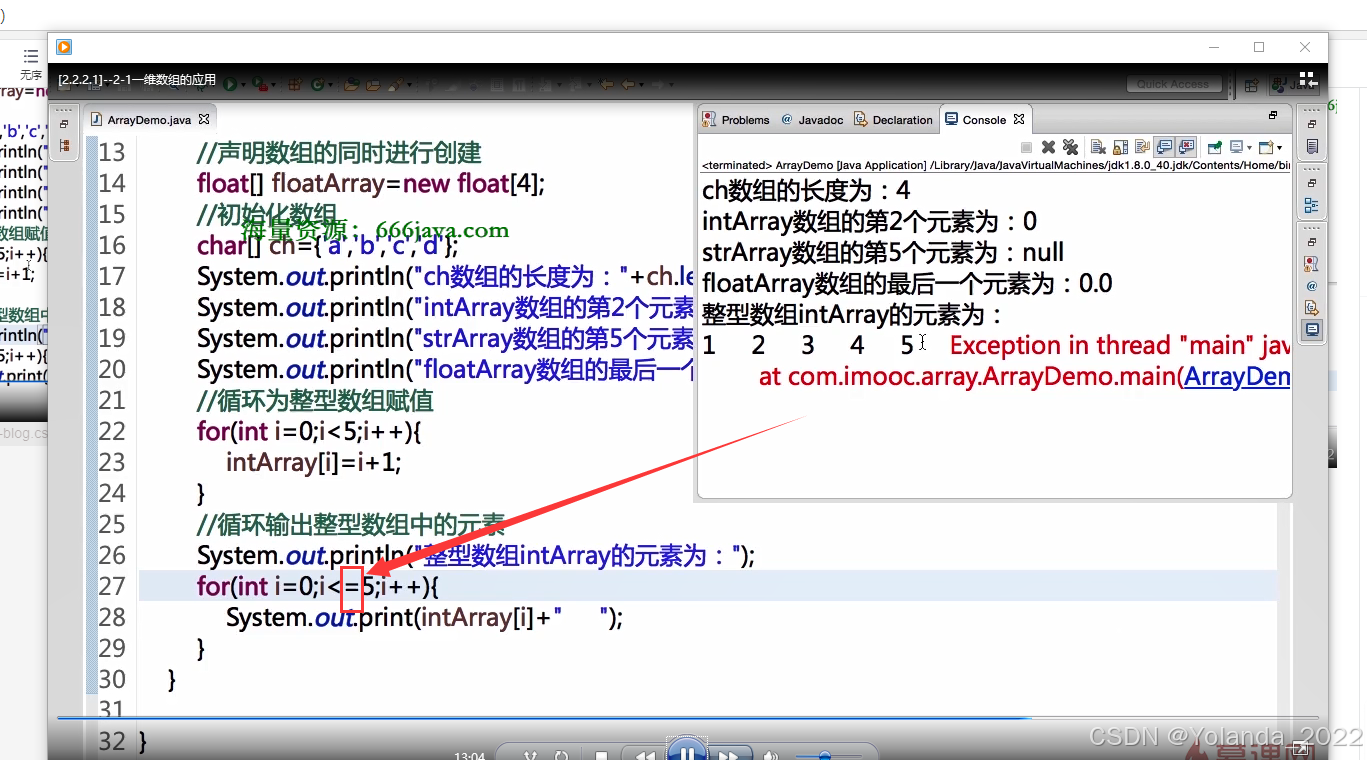Click the Run Last Tool external tools icon
1367x760 pixels.
tap(261, 85)
